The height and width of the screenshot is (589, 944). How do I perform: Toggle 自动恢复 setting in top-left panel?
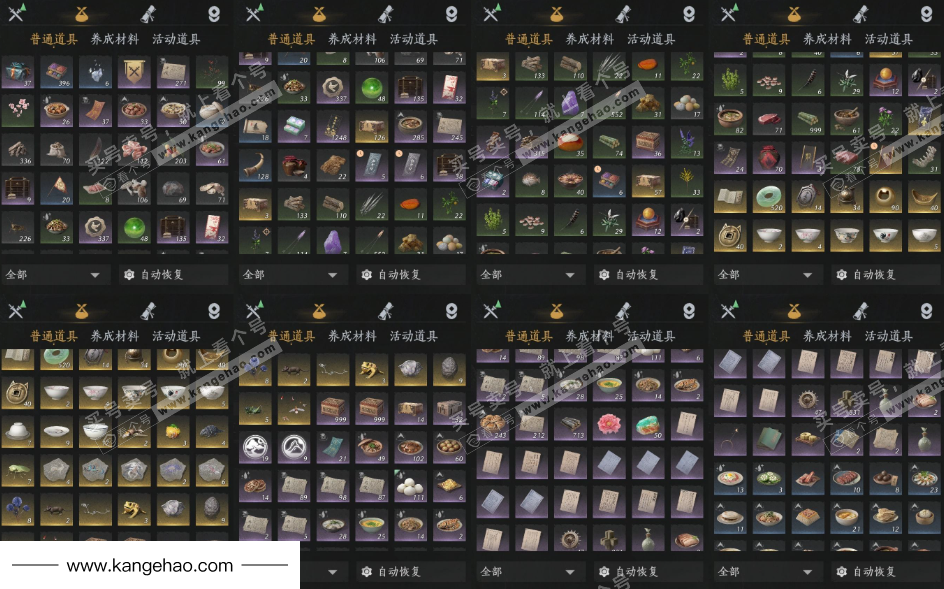coord(154,275)
